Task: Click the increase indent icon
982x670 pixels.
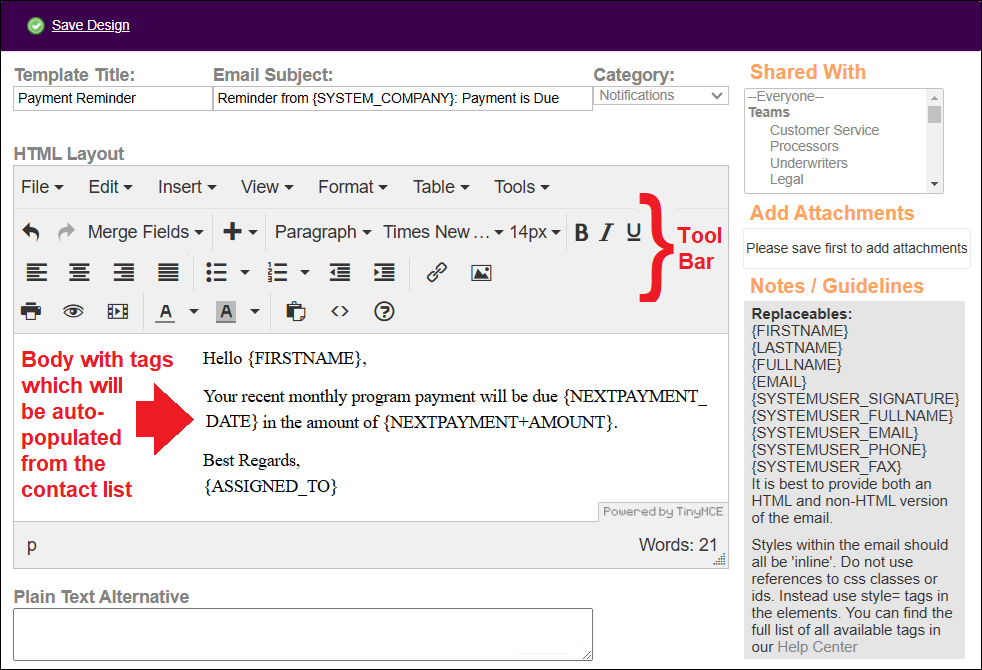Action: coord(384,272)
